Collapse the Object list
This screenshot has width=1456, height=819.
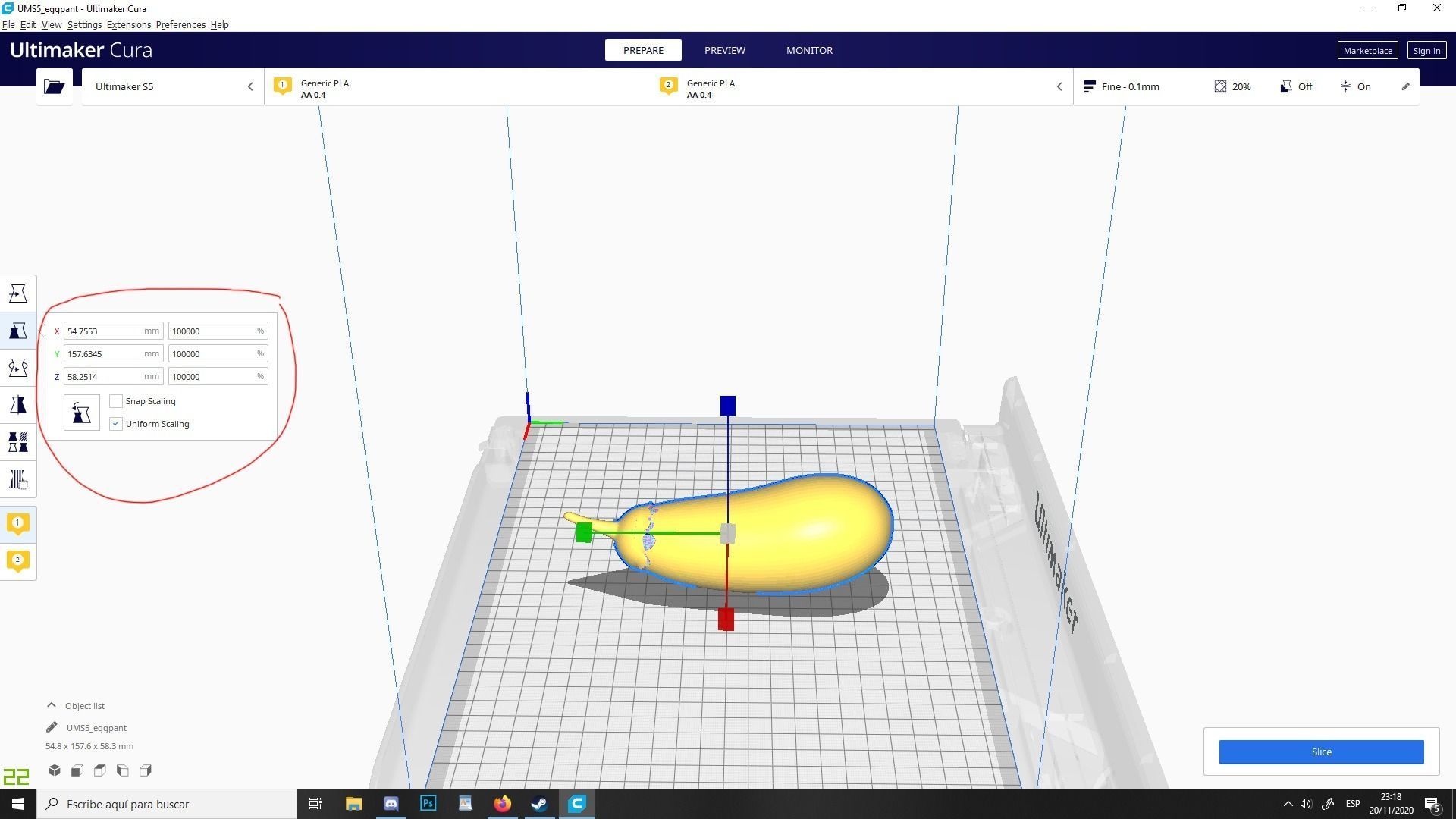(52, 705)
